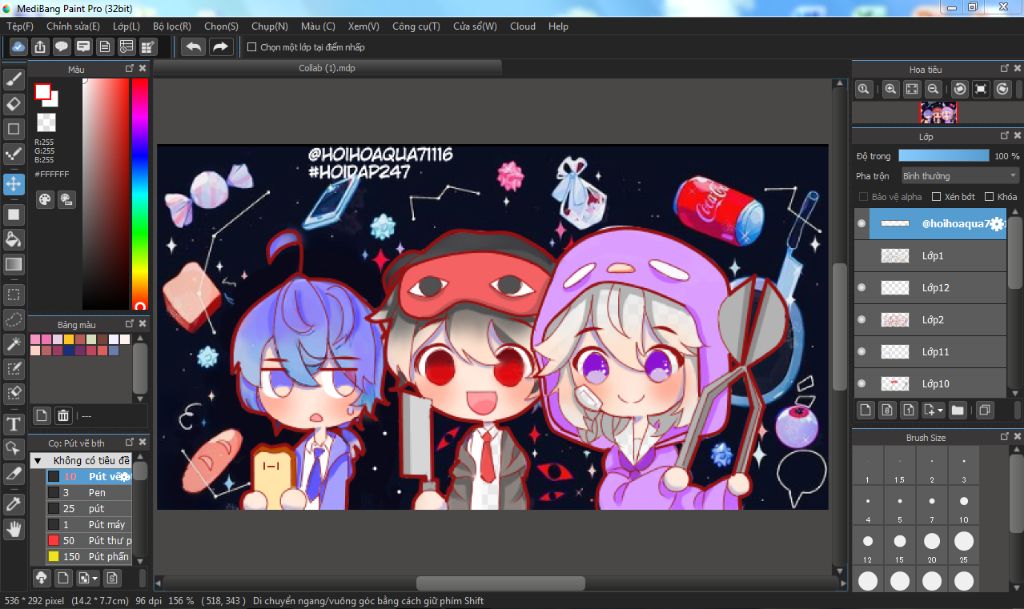1024x609 pixels.
Task: Activate the Text tool
Action: (x=14, y=424)
